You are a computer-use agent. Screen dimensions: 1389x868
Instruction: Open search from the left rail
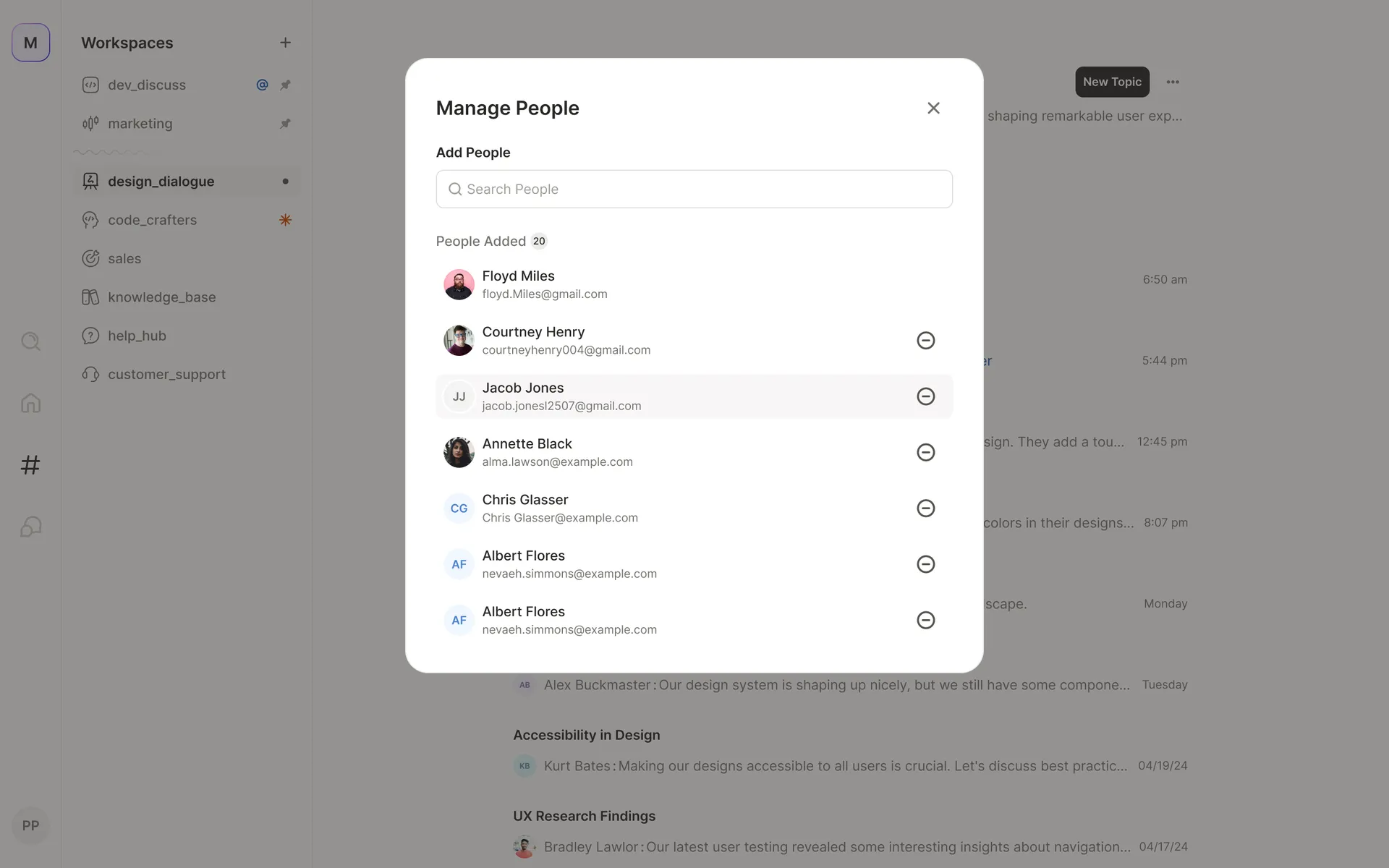pos(30,341)
